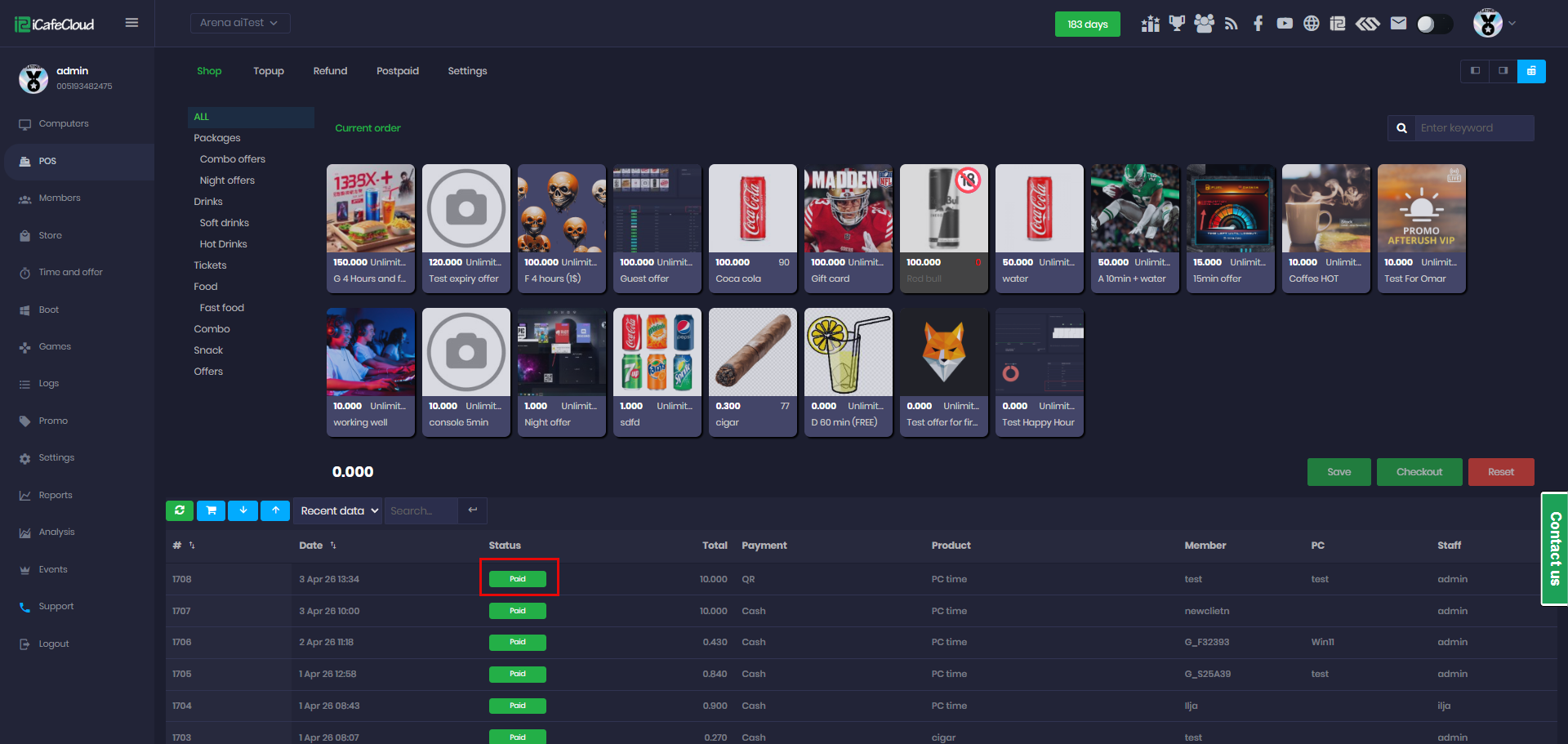
Task: Add Gift card product to order
Action: point(848,228)
